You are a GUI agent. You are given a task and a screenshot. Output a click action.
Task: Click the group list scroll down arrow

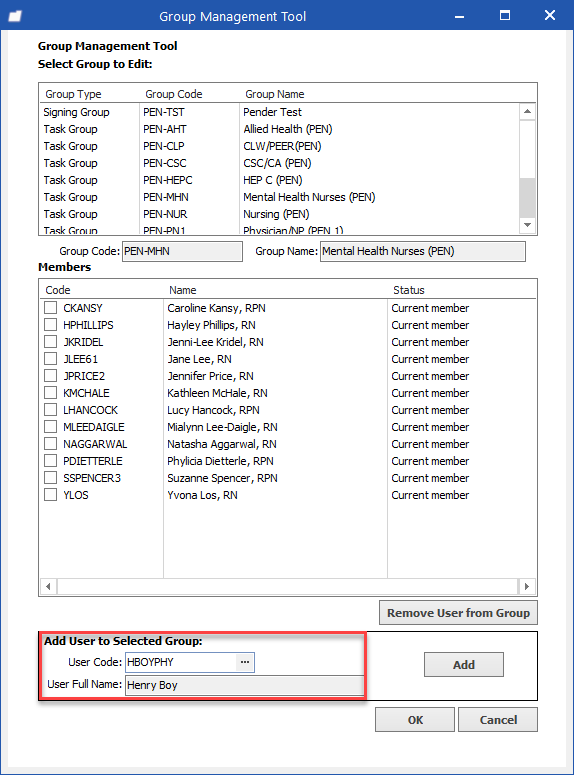point(528,225)
